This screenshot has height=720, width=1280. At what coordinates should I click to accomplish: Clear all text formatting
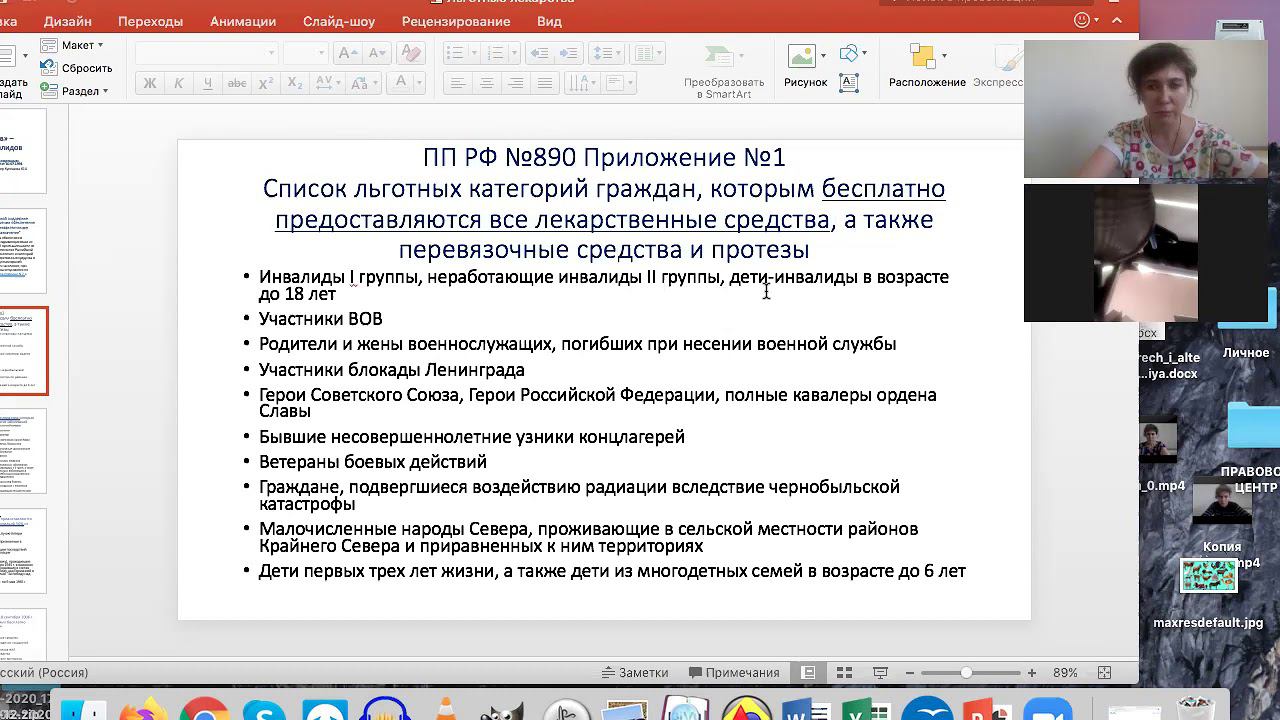409,53
